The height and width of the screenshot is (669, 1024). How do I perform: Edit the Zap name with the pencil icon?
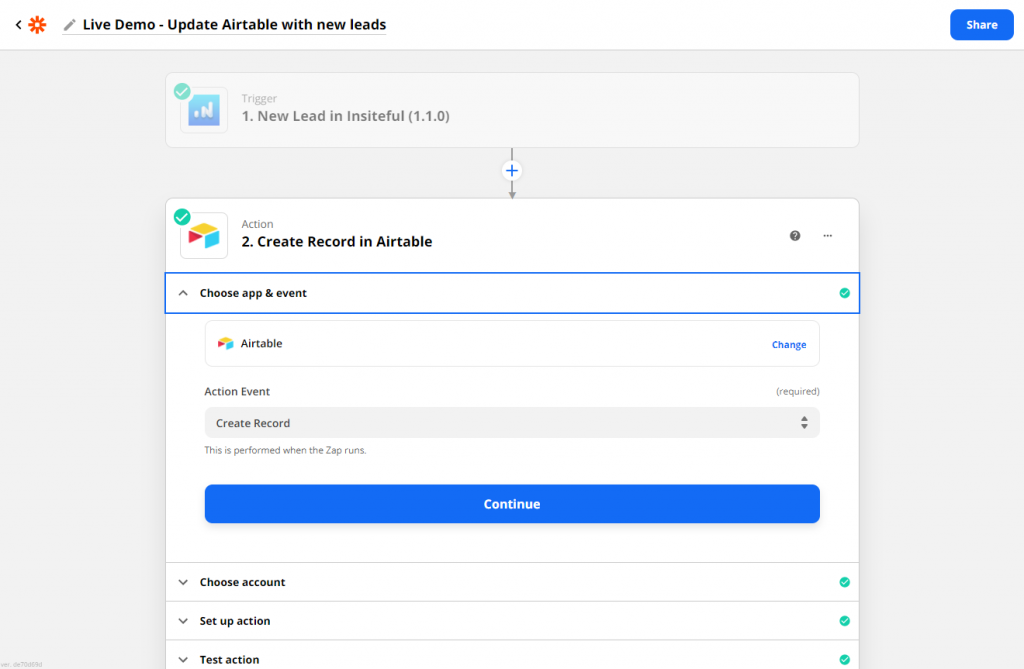tap(69, 25)
